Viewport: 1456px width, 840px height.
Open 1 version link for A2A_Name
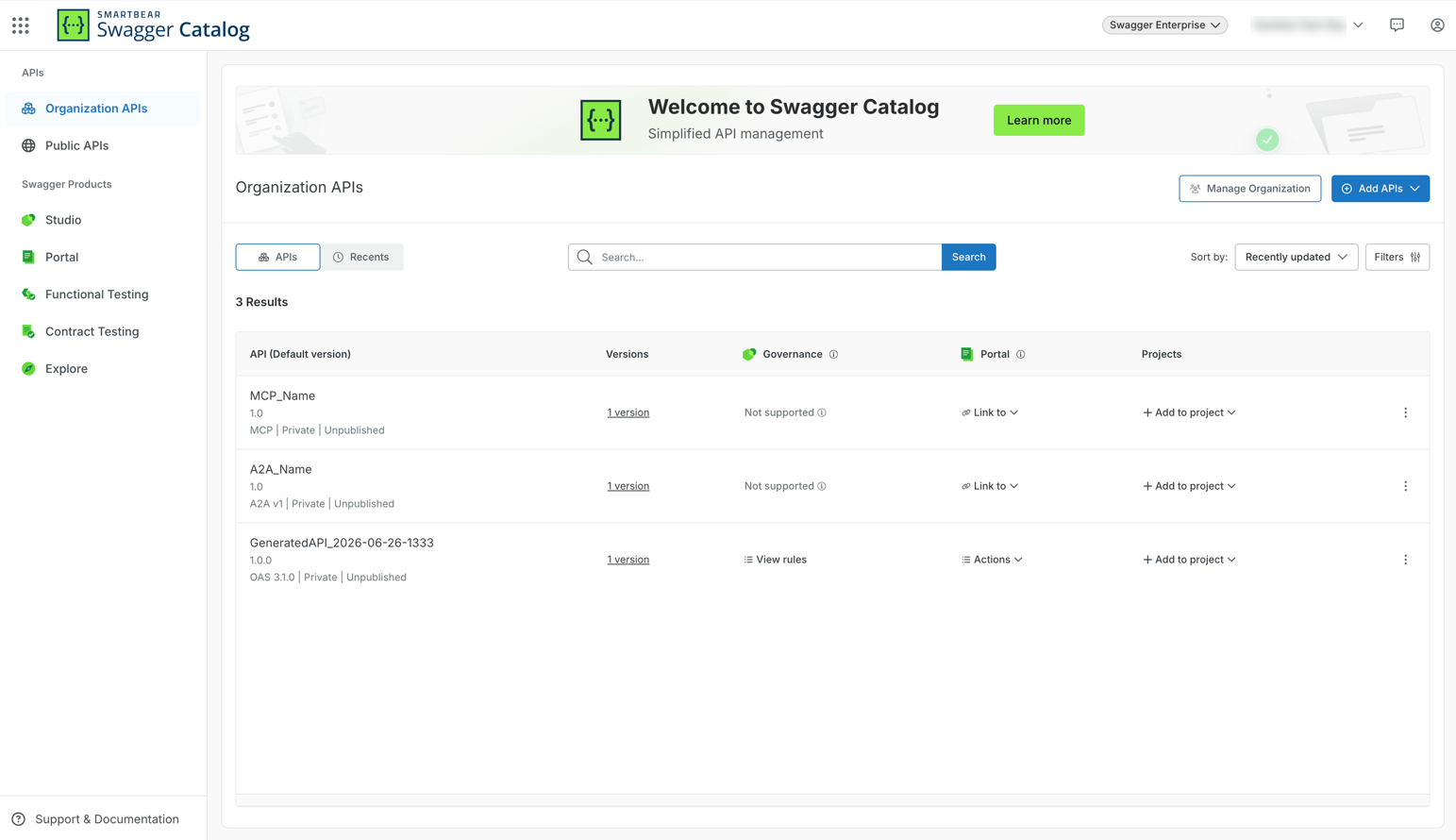click(628, 486)
